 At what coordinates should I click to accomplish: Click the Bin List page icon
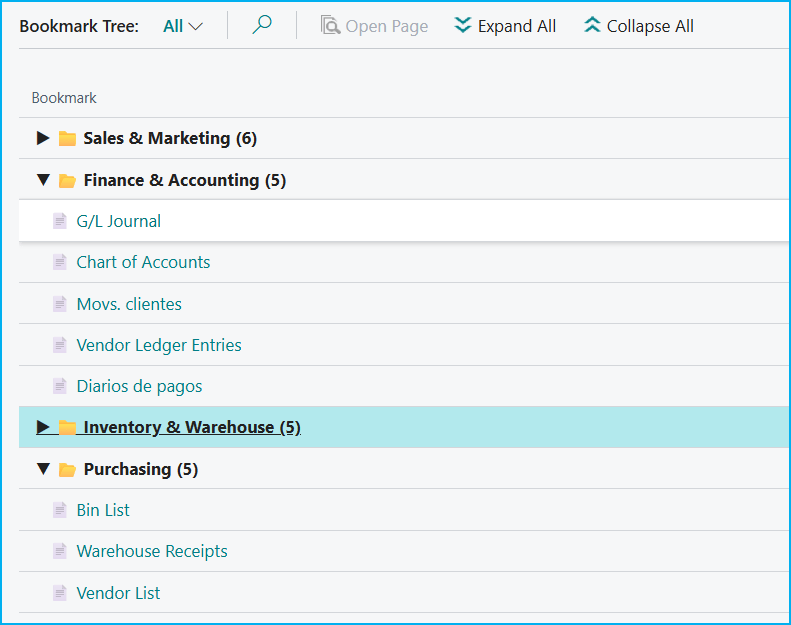(x=60, y=511)
